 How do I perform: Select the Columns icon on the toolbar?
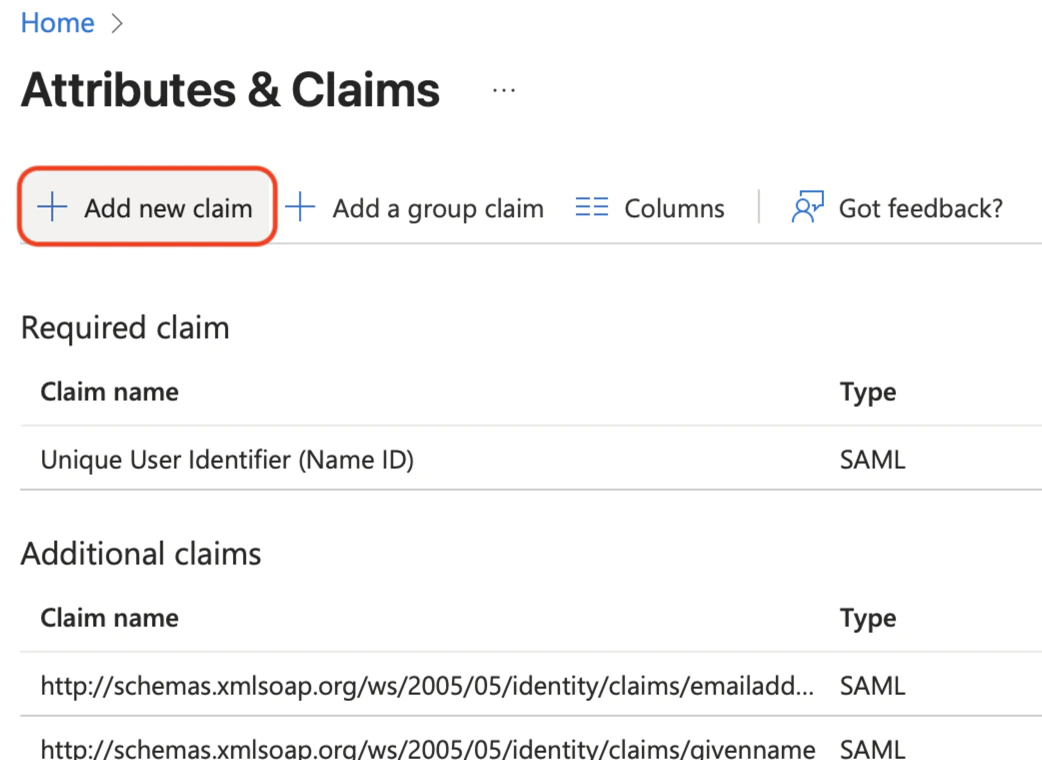591,207
